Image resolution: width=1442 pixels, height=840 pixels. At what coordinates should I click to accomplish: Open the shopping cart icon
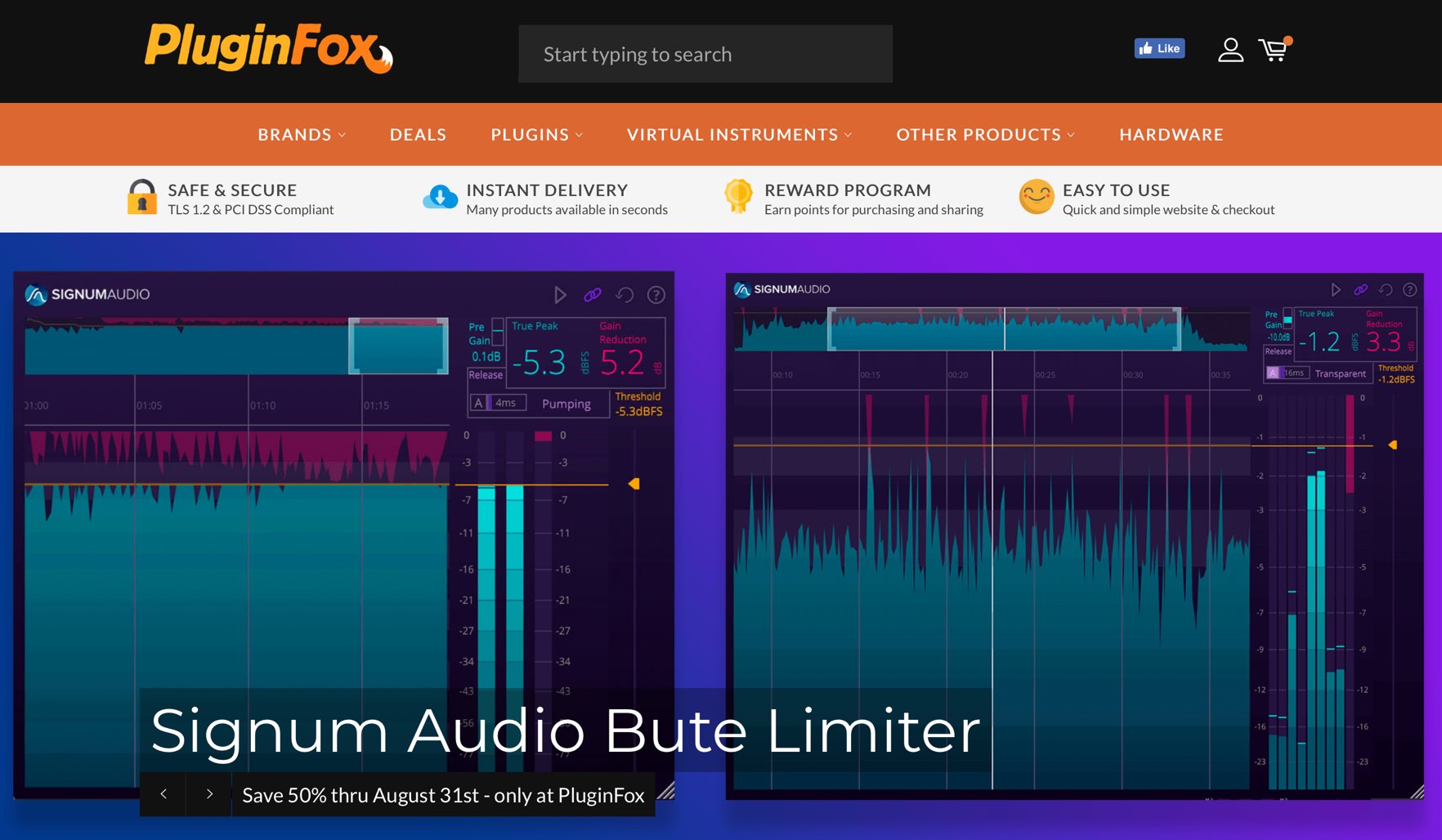point(1274,50)
